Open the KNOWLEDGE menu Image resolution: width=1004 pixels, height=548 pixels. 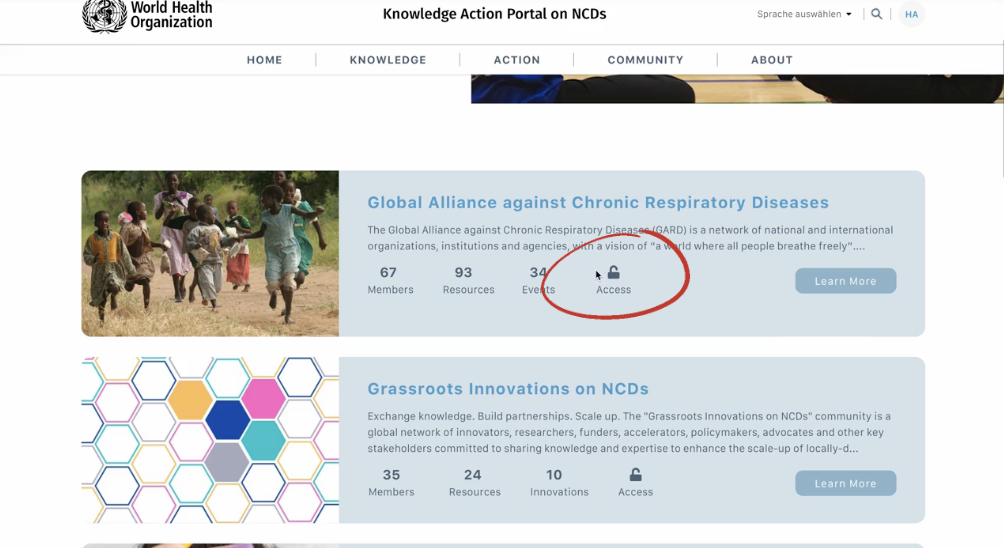click(x=388, y=60)
